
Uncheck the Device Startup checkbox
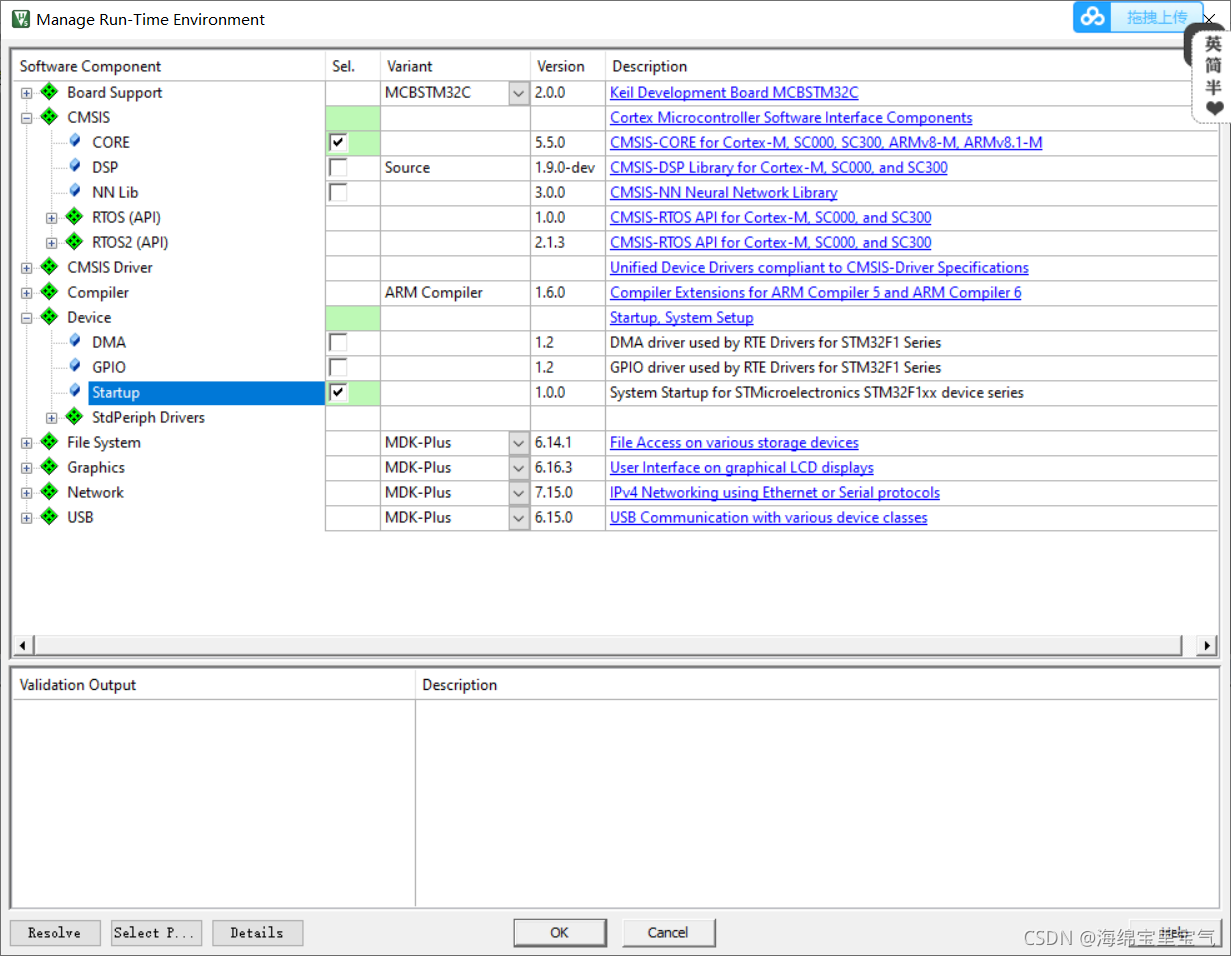338,392
